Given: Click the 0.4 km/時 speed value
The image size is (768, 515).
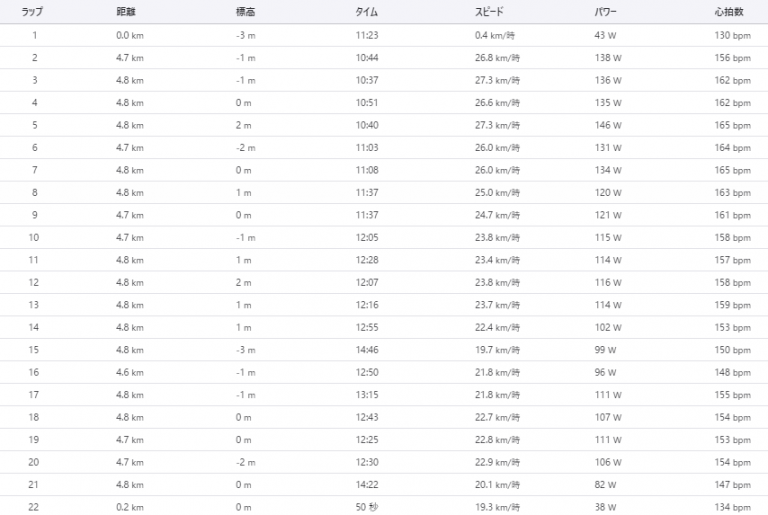Looking at the screenshot, I should 497,35.
